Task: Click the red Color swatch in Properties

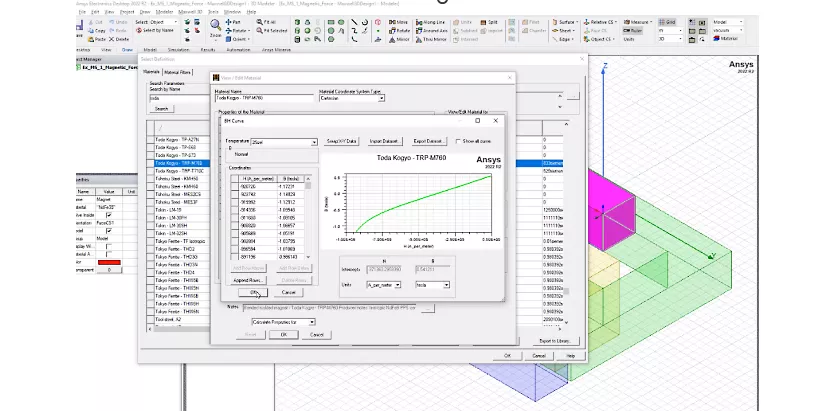Action: [109, 262]
